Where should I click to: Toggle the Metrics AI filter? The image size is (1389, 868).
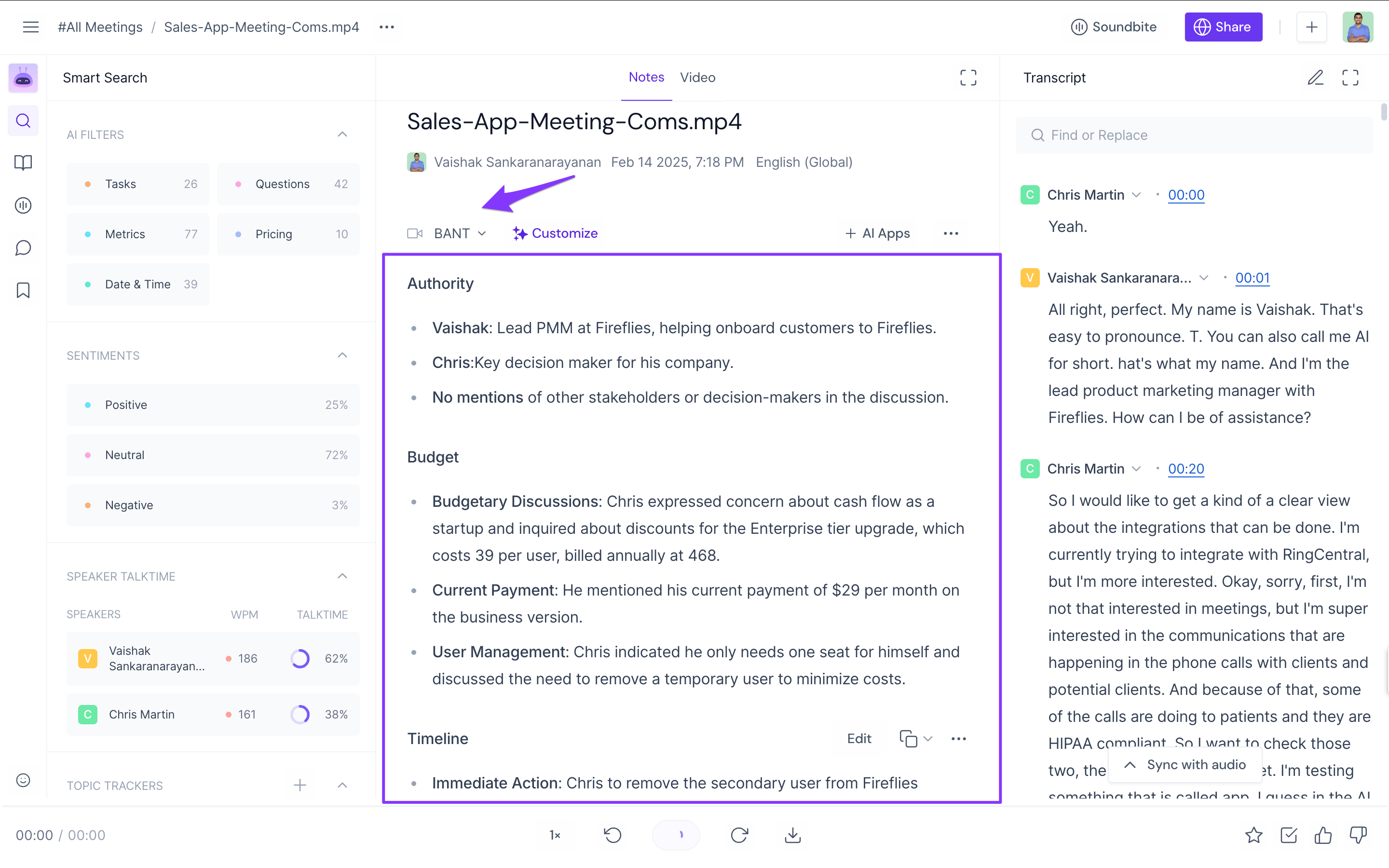138,234
